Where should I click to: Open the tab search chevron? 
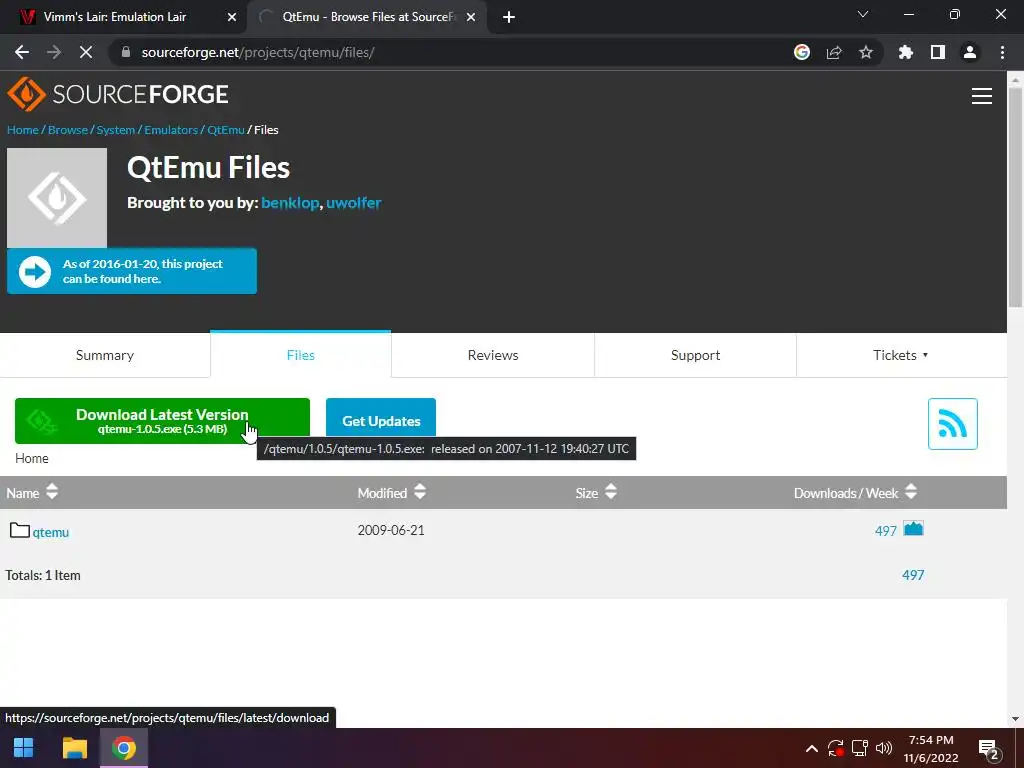coord(863,14)
